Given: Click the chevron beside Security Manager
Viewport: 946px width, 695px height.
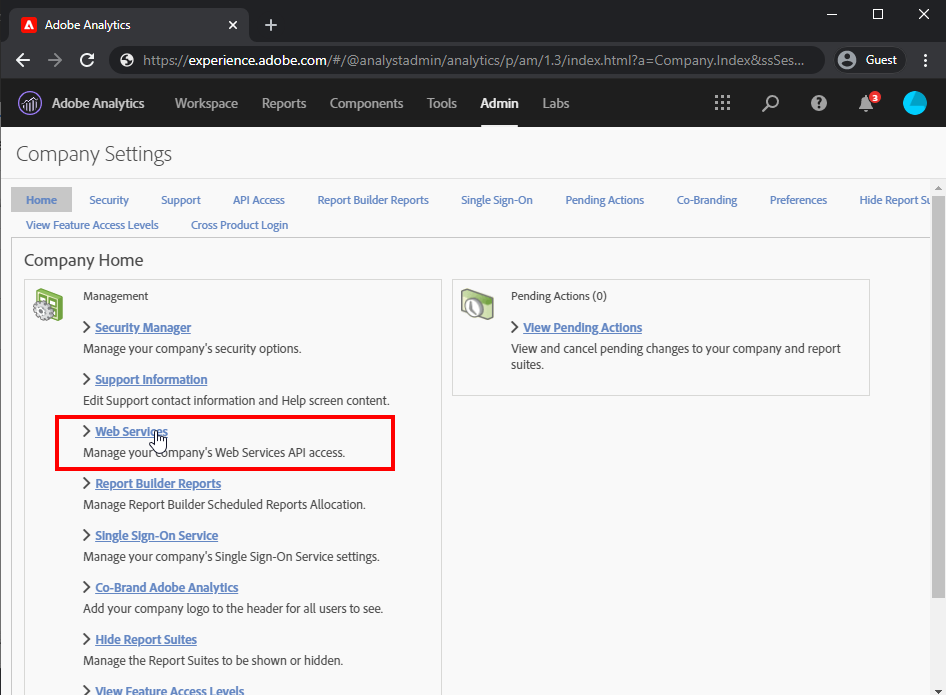Looking at the screenshot, I should coord(87,327).
